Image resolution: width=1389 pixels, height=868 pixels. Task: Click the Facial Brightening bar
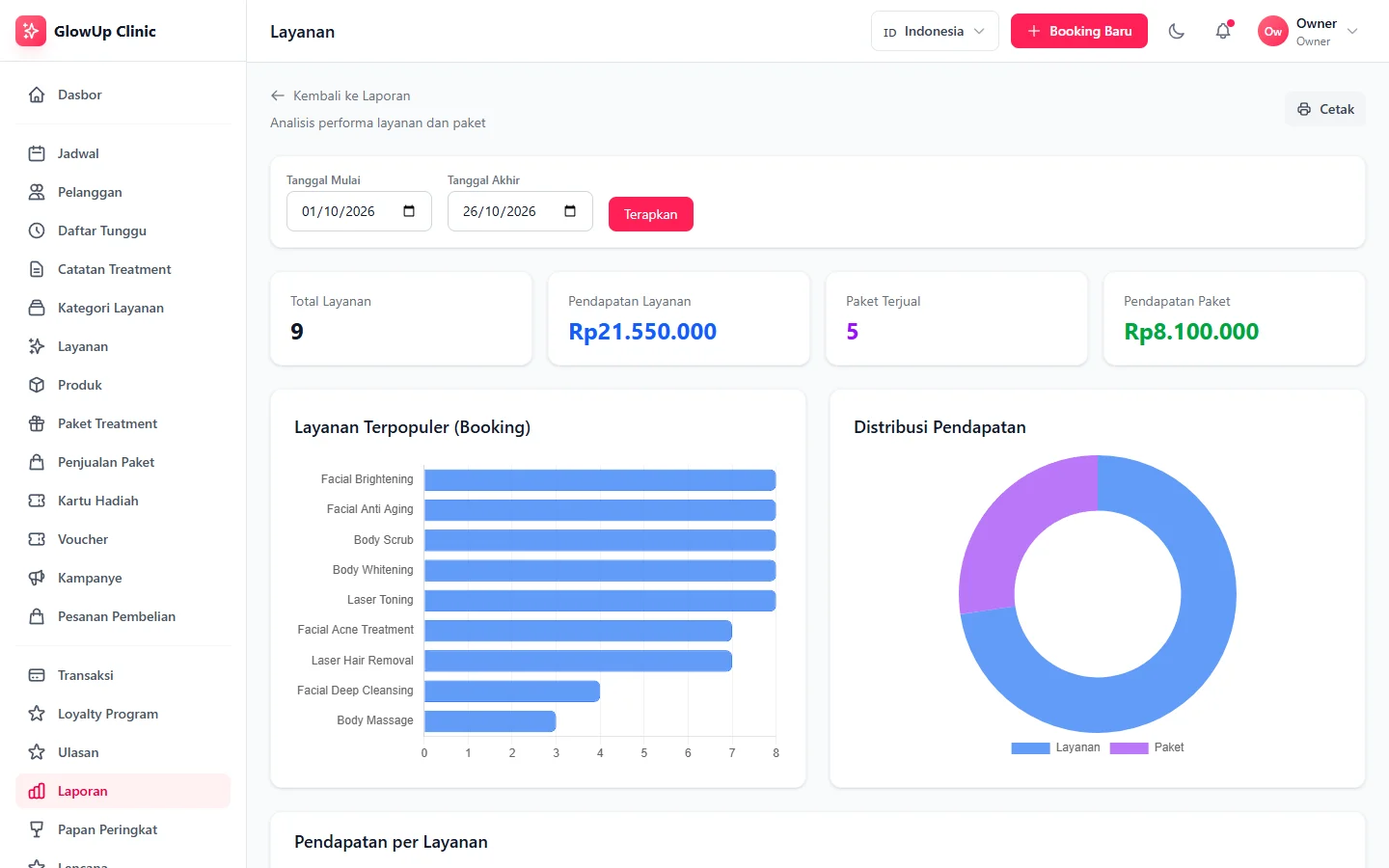click(600, 479)
